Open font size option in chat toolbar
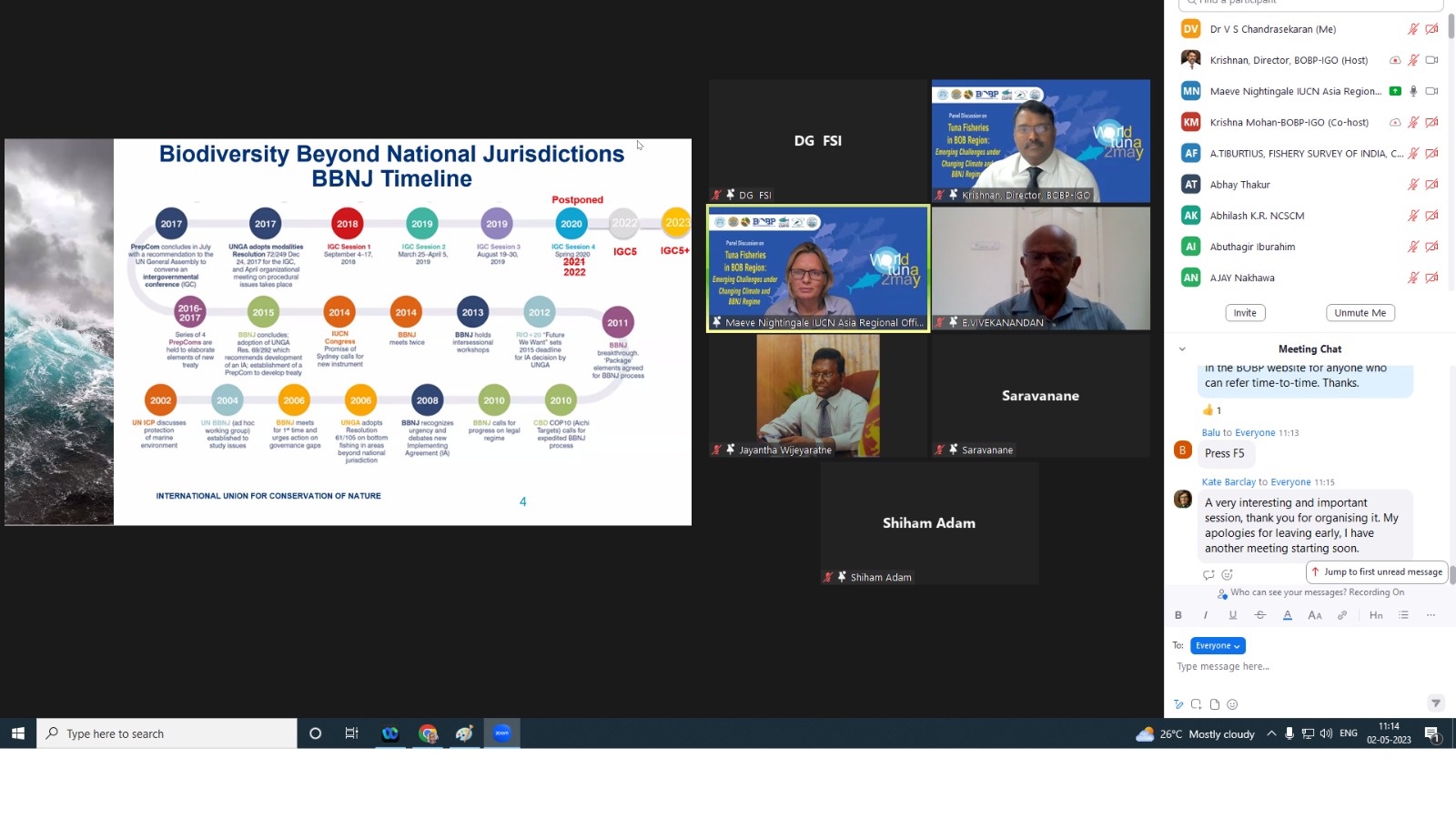The height and width of the screenshot is (819, 1456). click(x=1314, y=615)
